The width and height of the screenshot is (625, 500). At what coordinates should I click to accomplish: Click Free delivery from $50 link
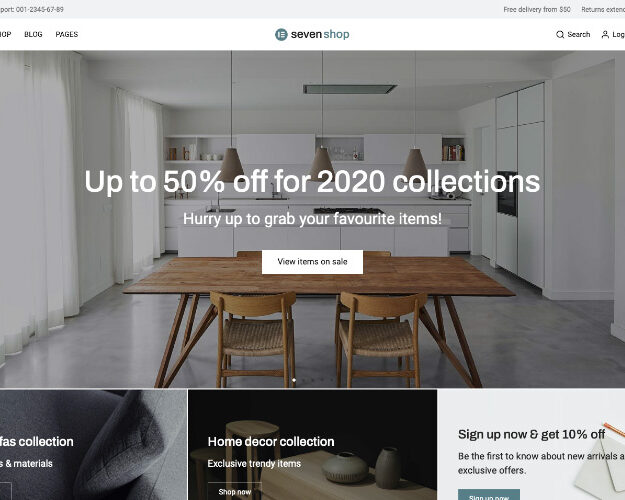(537, 9)
